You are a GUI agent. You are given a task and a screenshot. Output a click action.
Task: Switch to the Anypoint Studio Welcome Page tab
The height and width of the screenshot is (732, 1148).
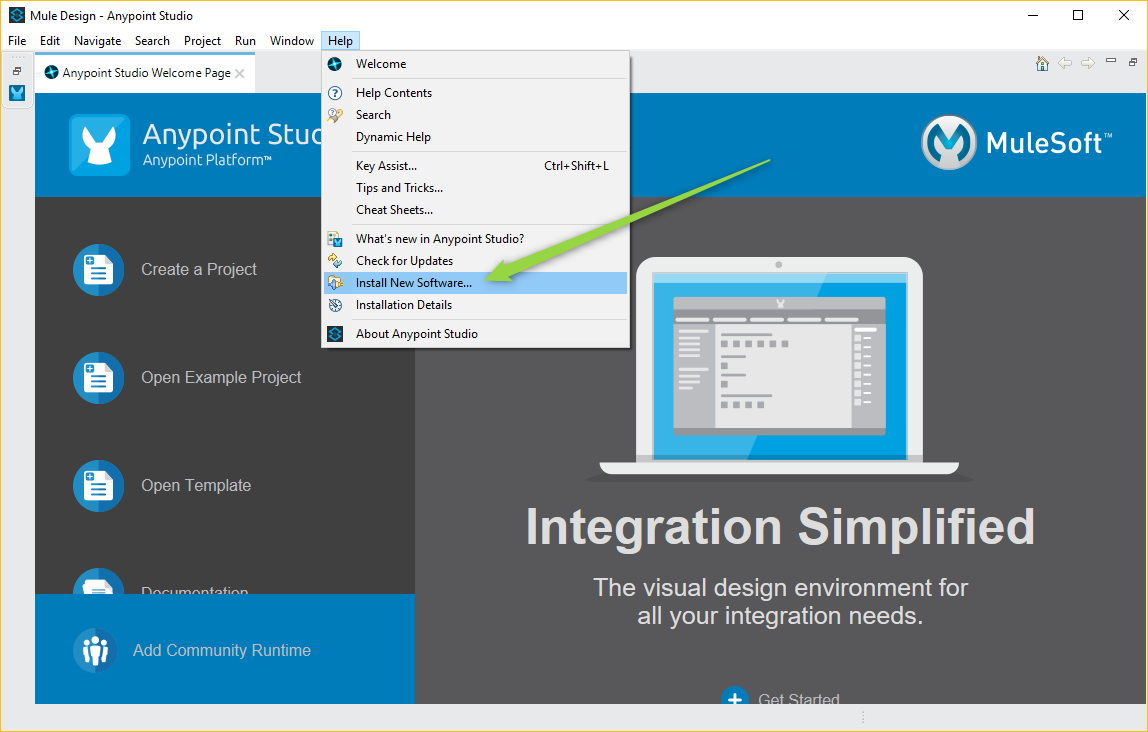pos(140,72)
